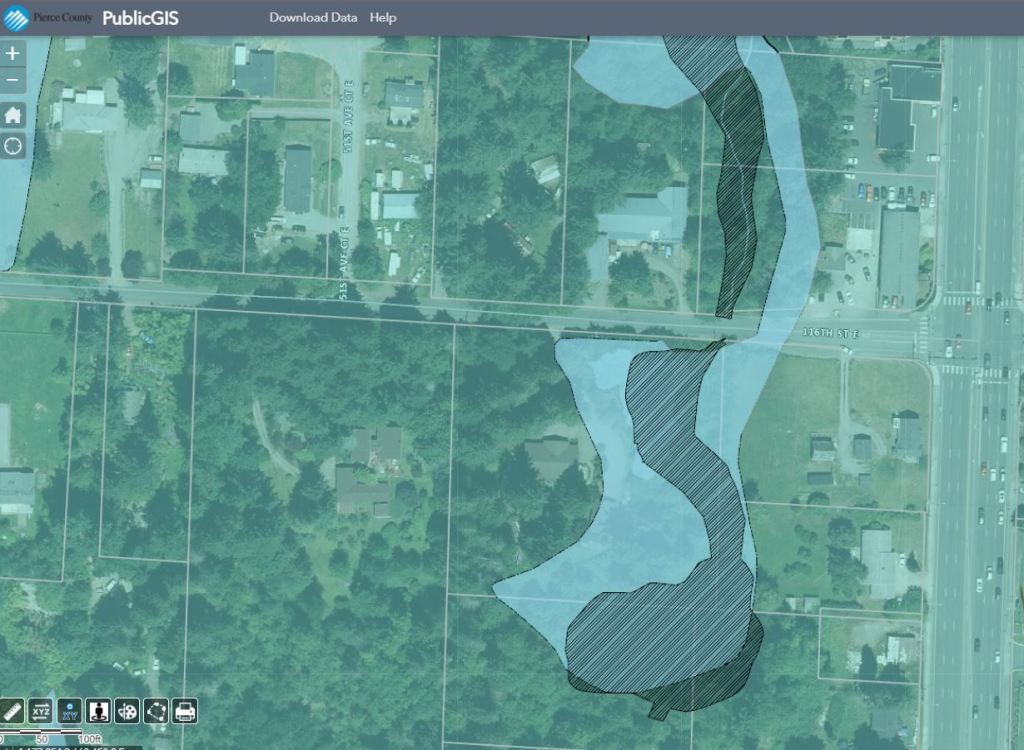The width and height of the screenshot is (1024, 750).
Task: Print the current map view
Action: click(x=185, y=710)
